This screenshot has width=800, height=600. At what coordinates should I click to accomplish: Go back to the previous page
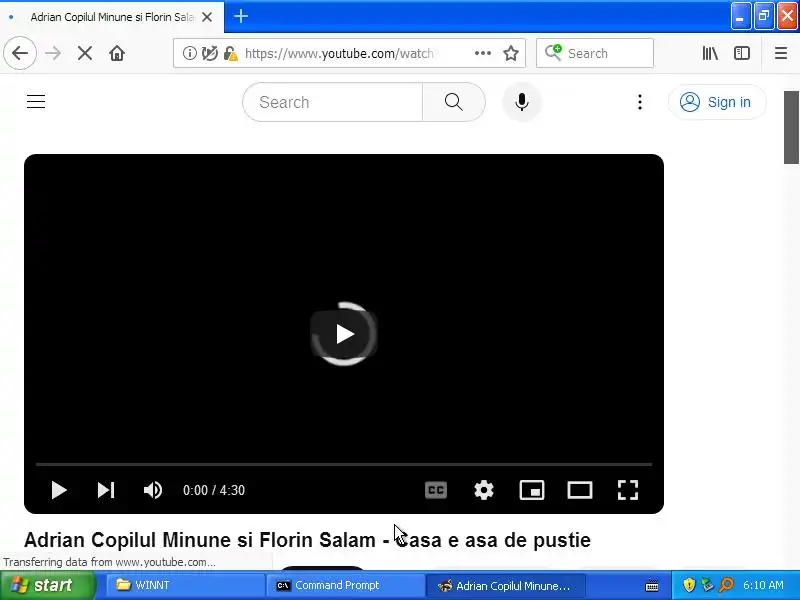[x=20, y=53]
